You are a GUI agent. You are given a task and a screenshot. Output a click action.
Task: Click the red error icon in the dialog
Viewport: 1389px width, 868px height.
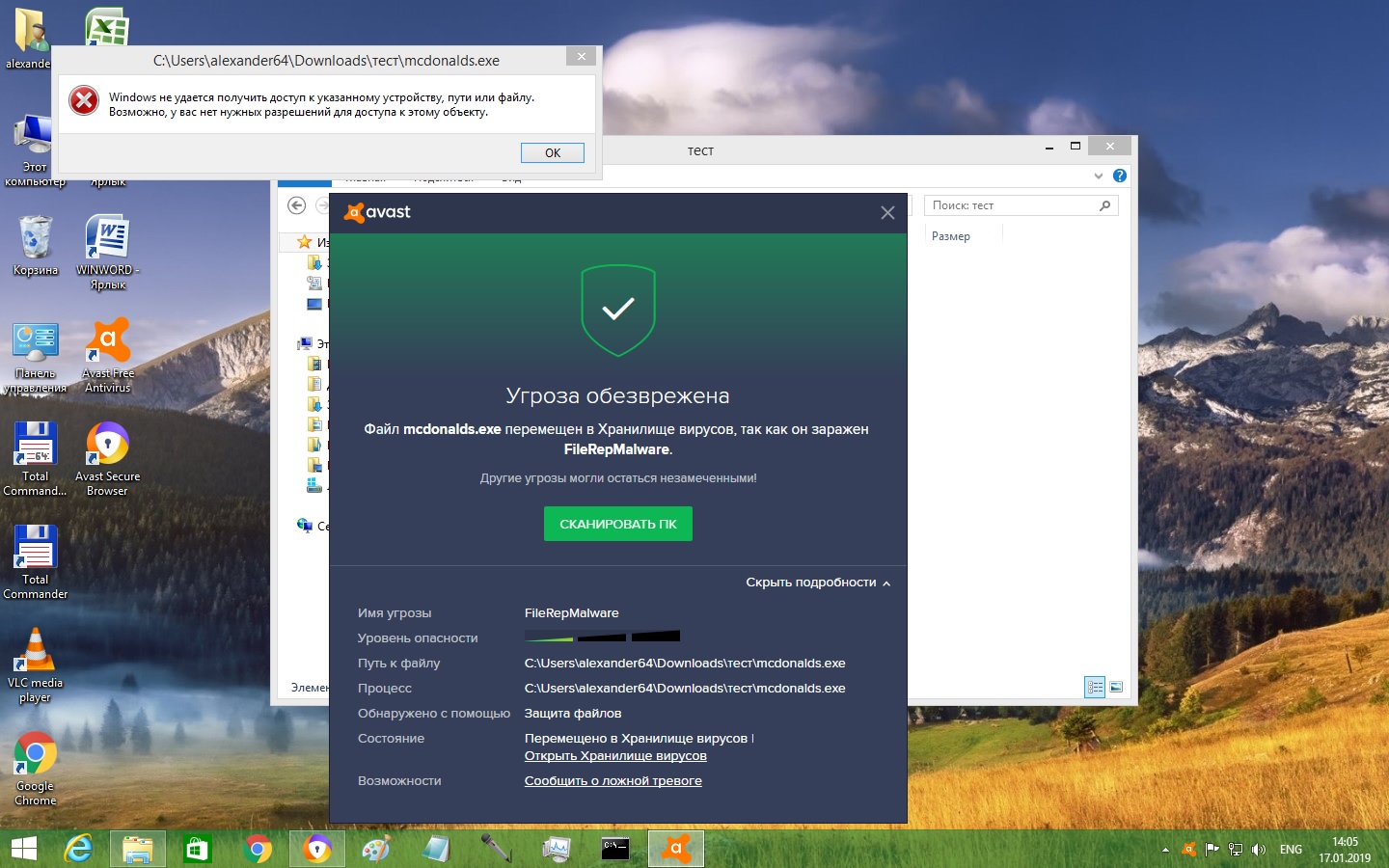click(x=84, y=100)
